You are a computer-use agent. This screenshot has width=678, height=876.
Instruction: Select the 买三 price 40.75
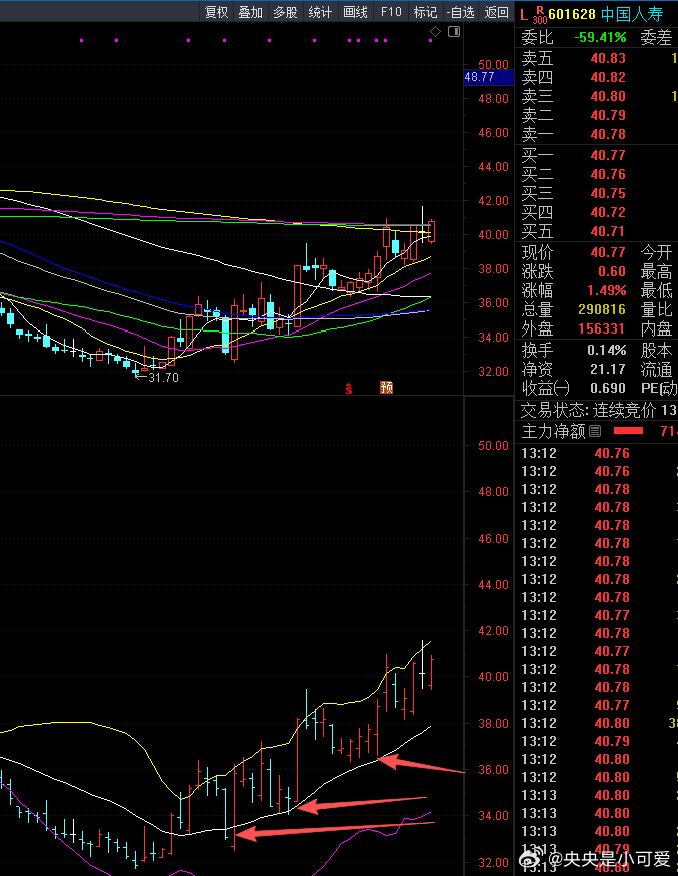608,193
